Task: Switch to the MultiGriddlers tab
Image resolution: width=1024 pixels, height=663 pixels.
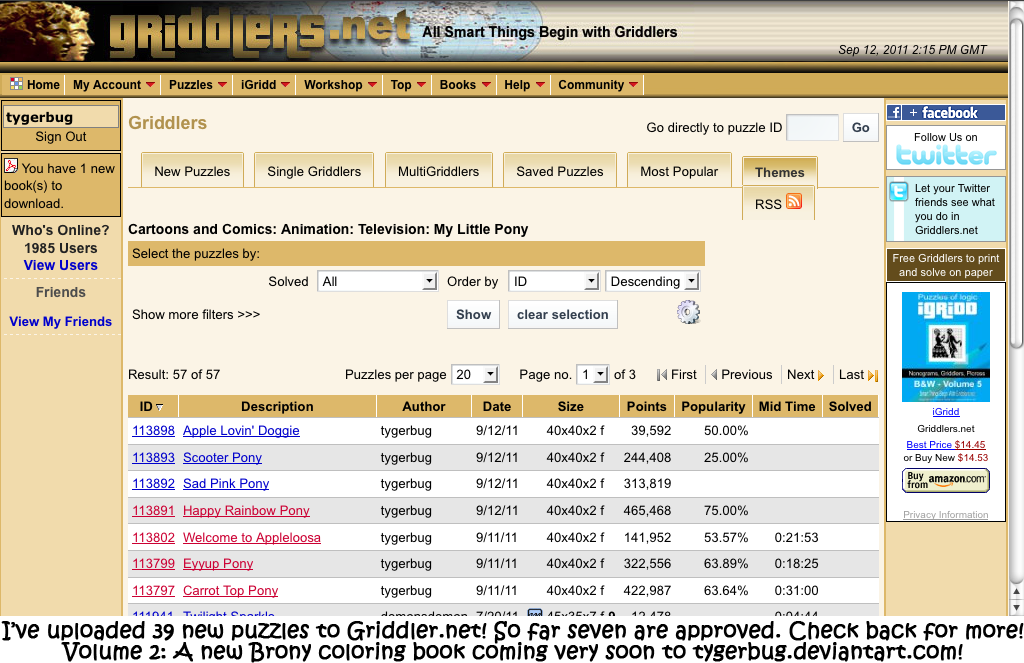Action: (x=438, y=171)
